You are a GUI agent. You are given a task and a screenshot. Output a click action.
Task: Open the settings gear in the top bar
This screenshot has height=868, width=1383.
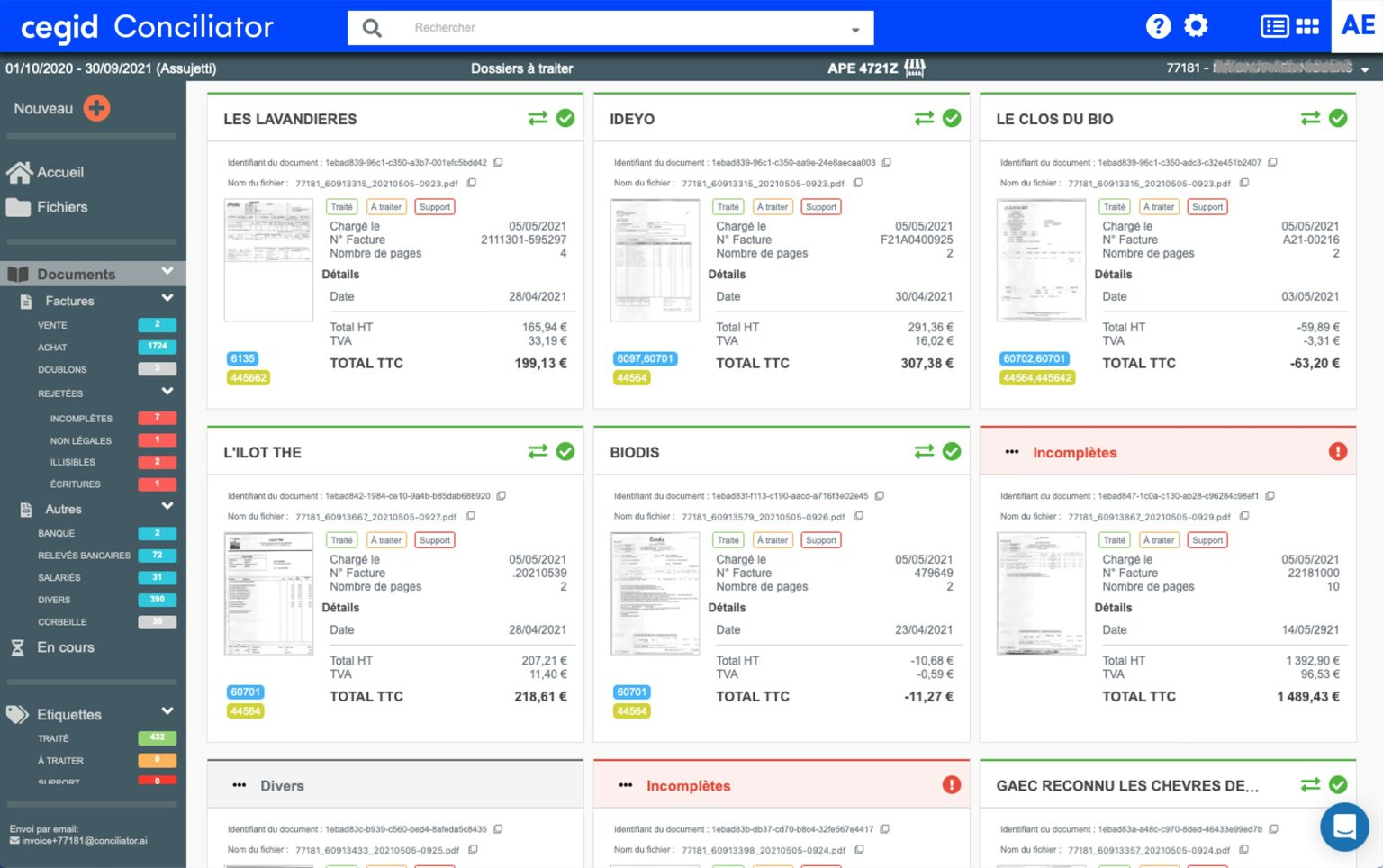pyautogui.click(x=1196, y=26)
